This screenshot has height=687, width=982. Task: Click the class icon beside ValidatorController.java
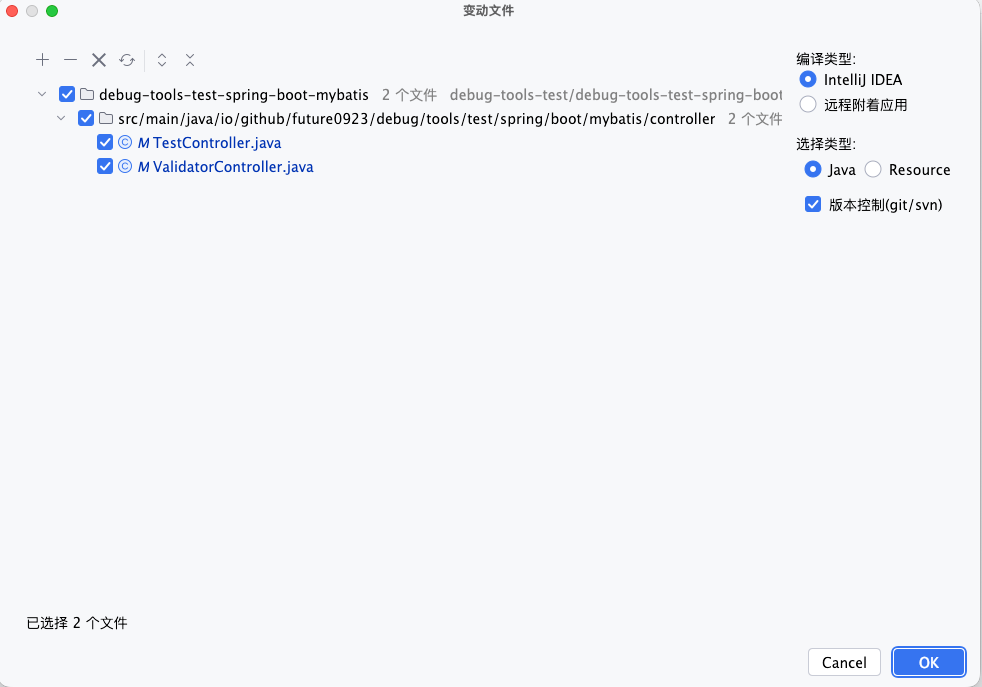pyautogui.click(x=125, y=167)
